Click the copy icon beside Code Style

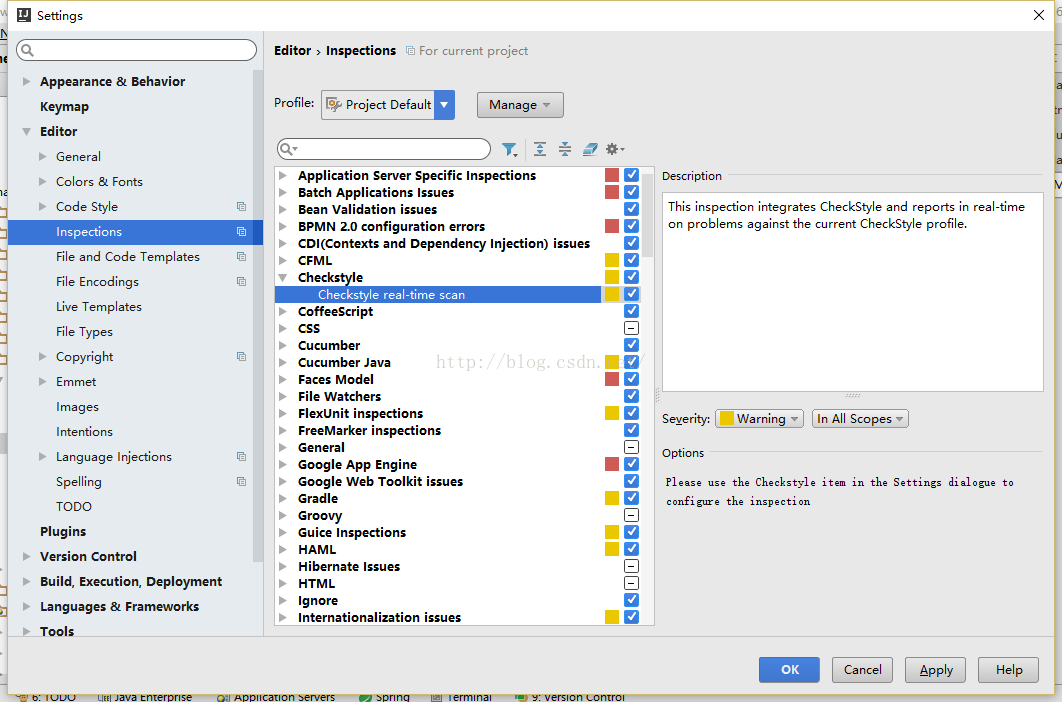(241, 207)
